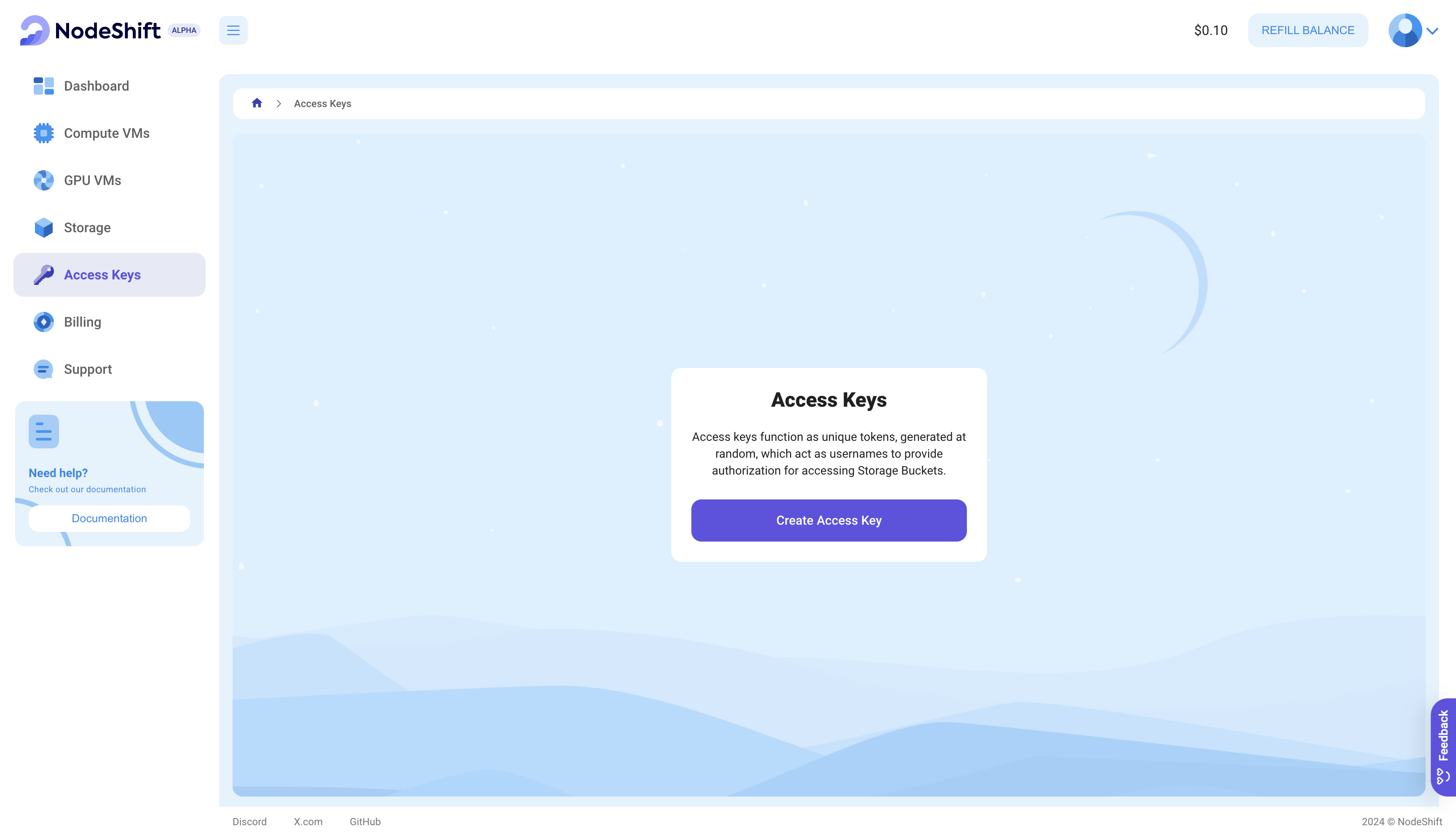Click the GPU VMs icon in sidebar
Viewport: 1456px width, 837px height.
[43, 180]
